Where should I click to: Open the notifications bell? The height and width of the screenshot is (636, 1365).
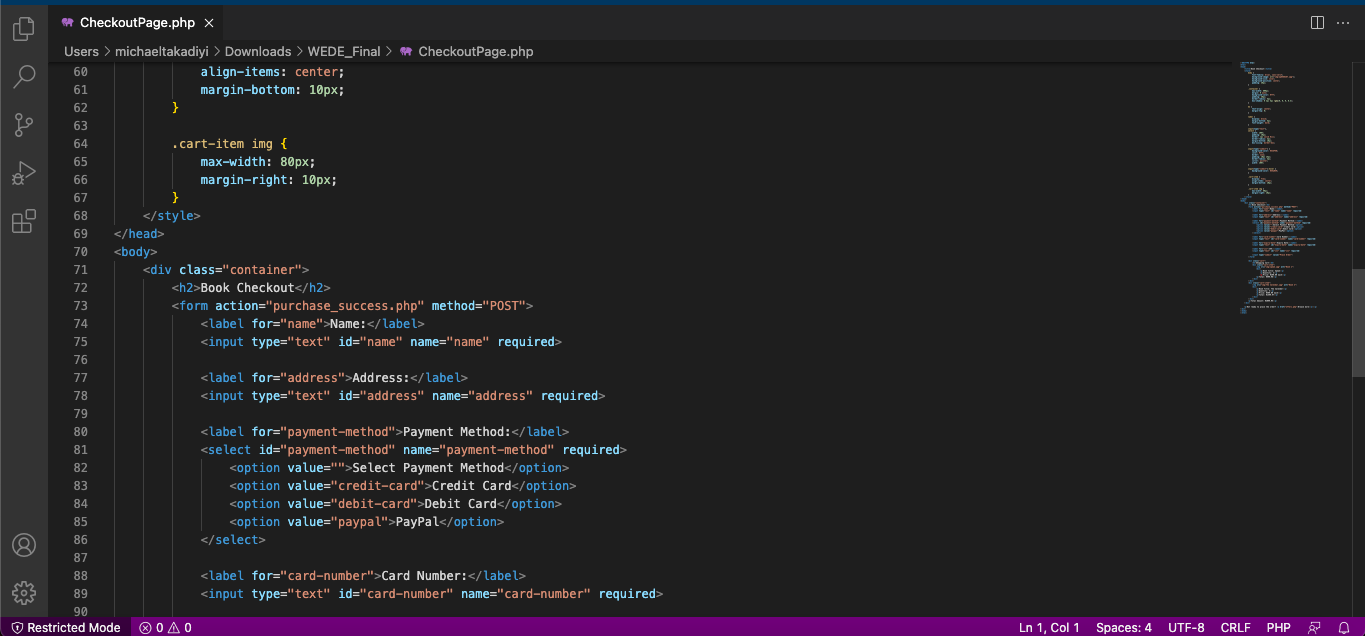point(1343,627)
